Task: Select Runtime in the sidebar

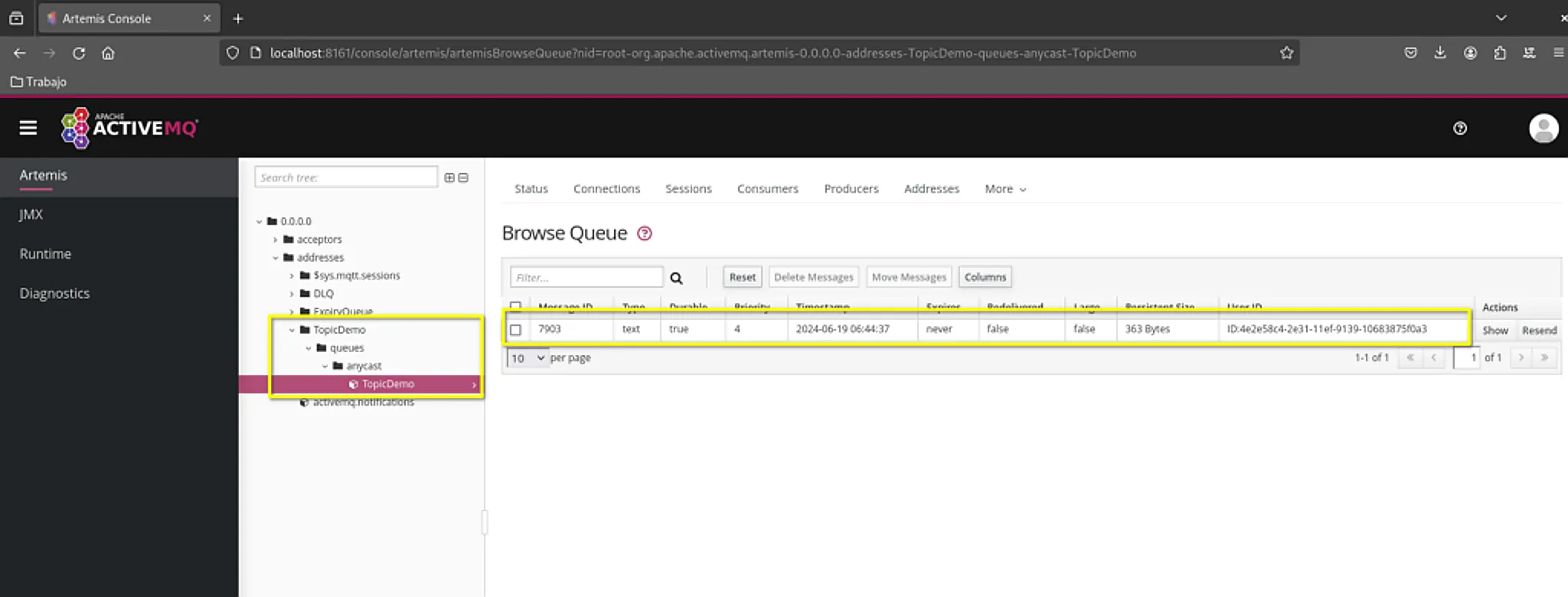Action: [119, 254]
